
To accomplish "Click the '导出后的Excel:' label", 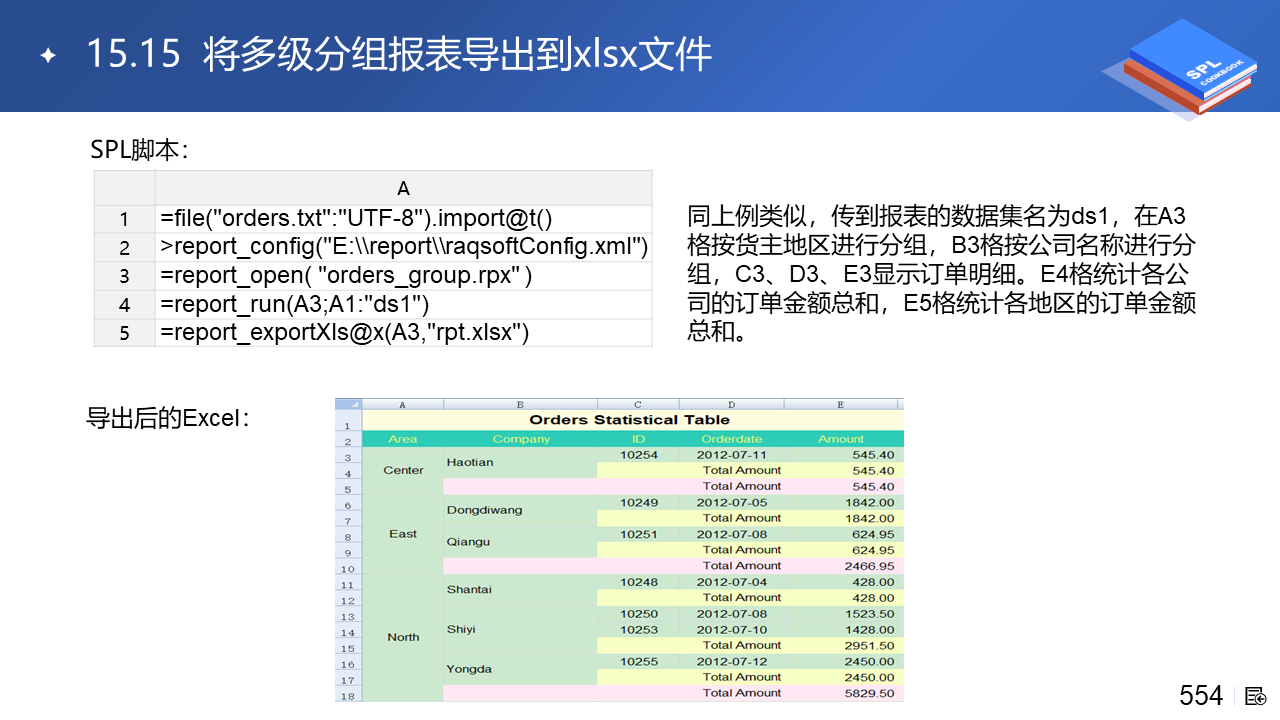I will (167, 418).
